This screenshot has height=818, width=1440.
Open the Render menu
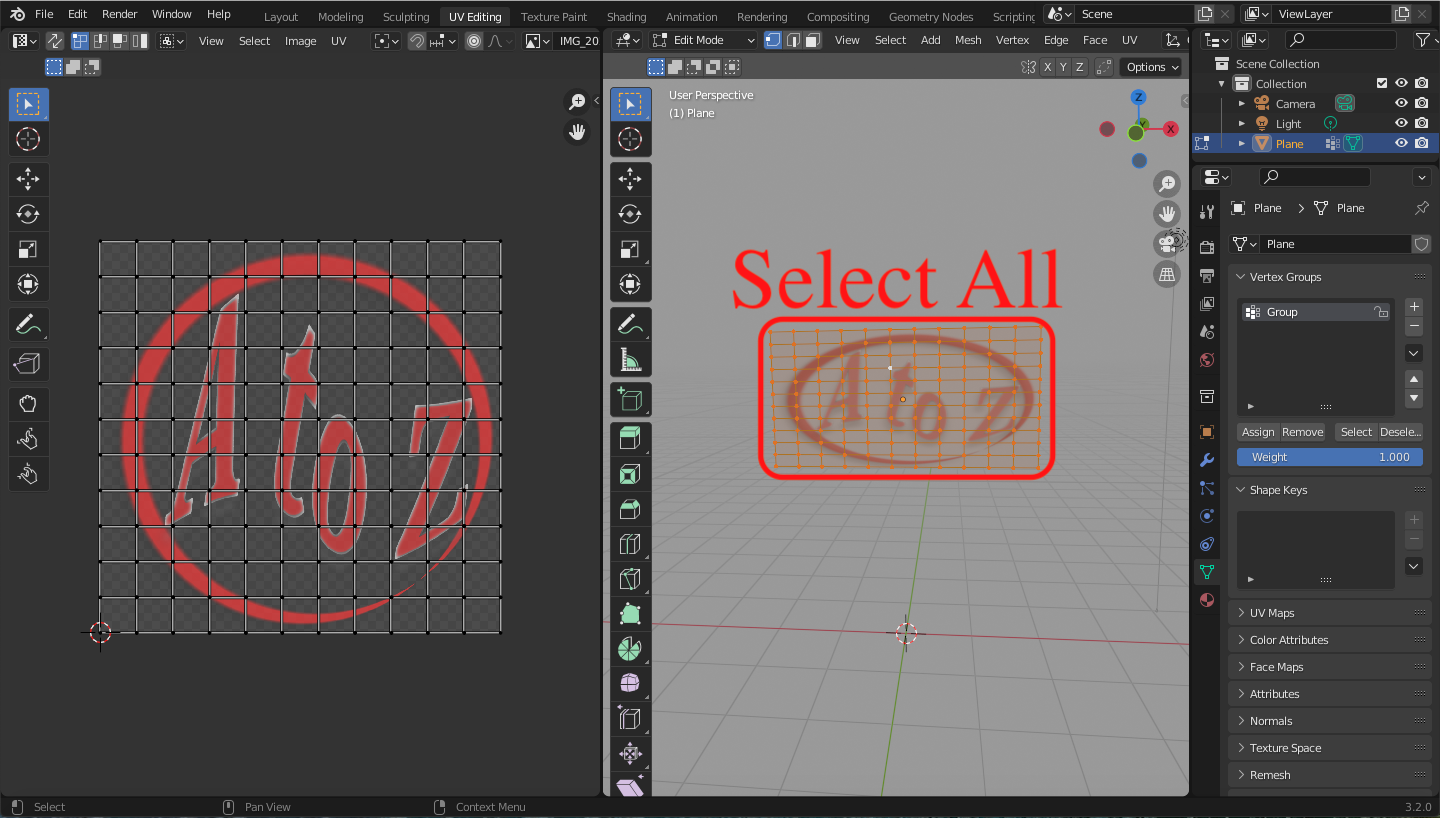pos(120,14)
